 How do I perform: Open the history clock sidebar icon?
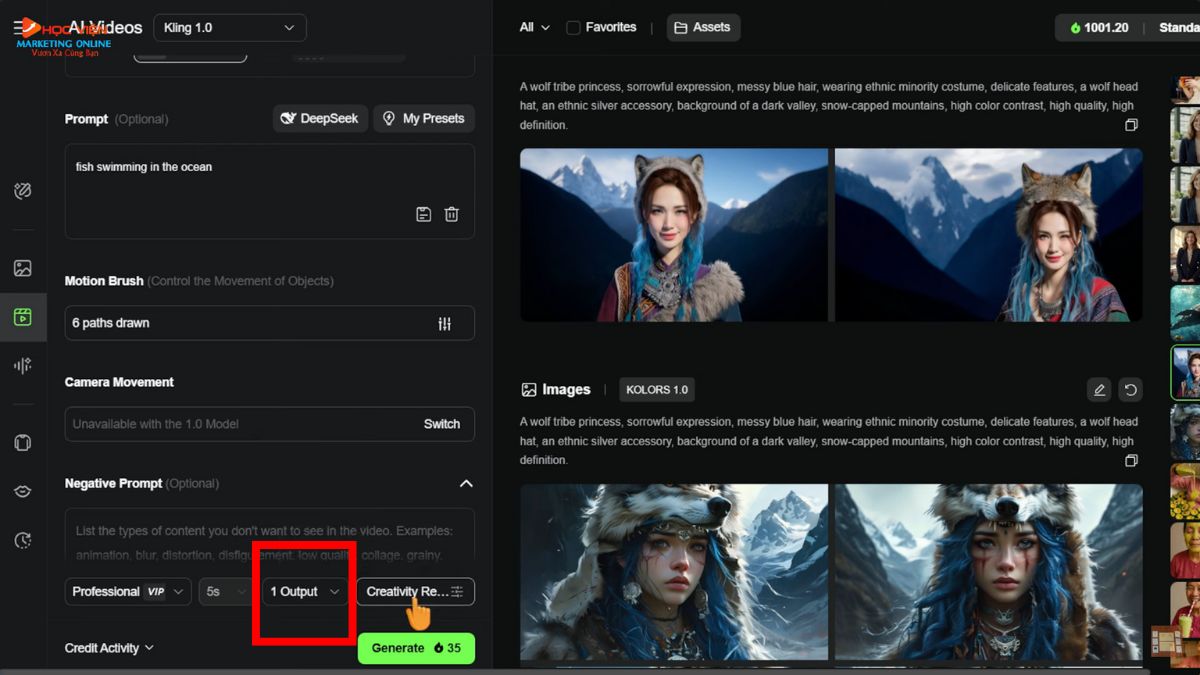pyautogui.click(x=23, y=540)
